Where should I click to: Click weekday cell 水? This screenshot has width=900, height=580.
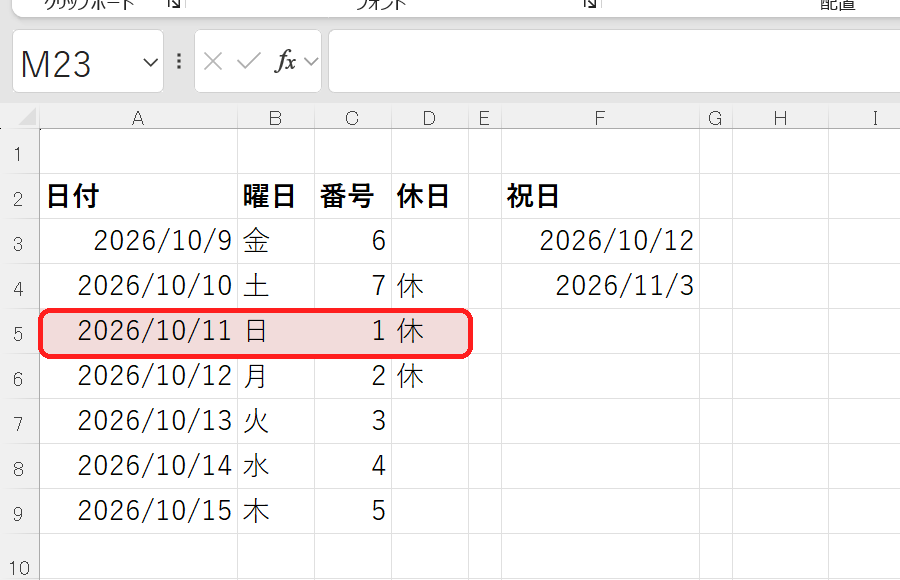point(276,466)
